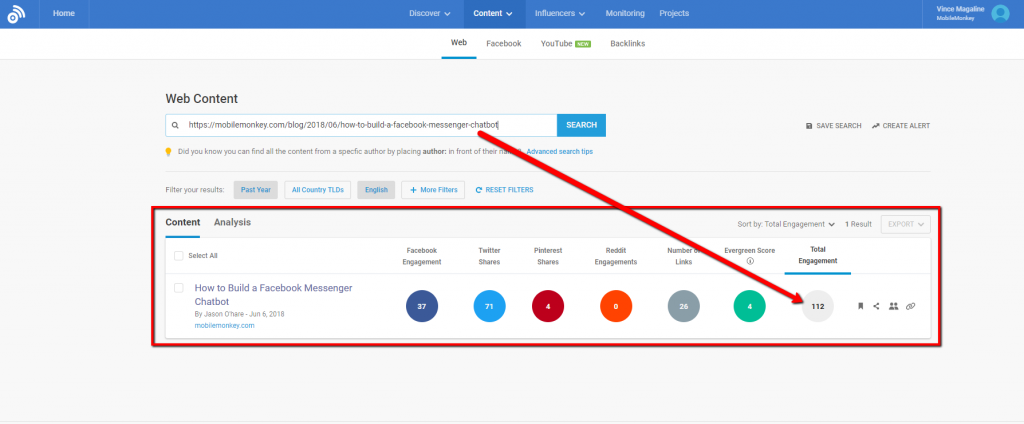
Task: View sharers icon for the article
Action: pyautogui.click(x=893, y=306)
